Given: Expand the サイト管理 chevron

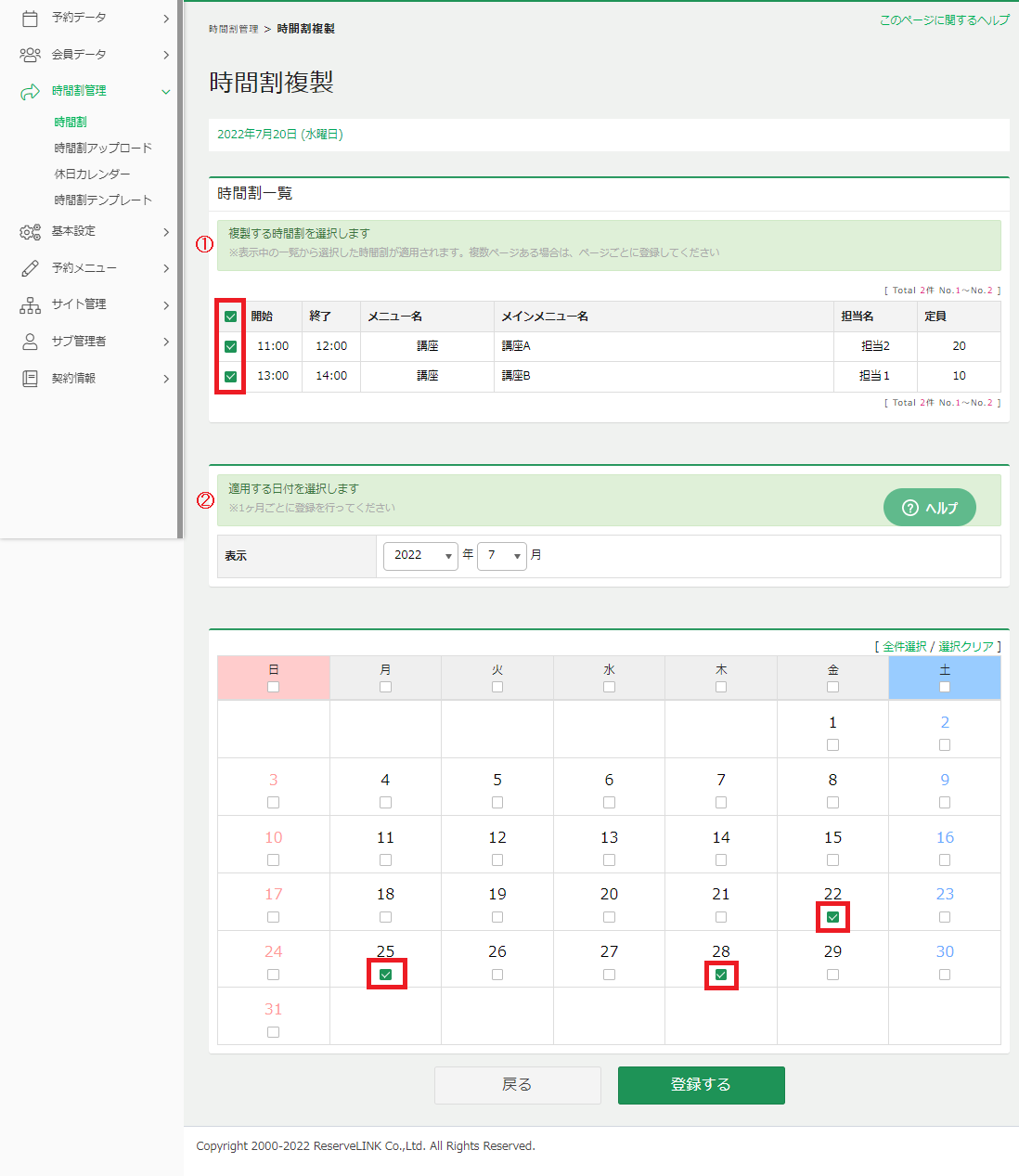Looking at the screenshot, I should [x=166, y=305].
